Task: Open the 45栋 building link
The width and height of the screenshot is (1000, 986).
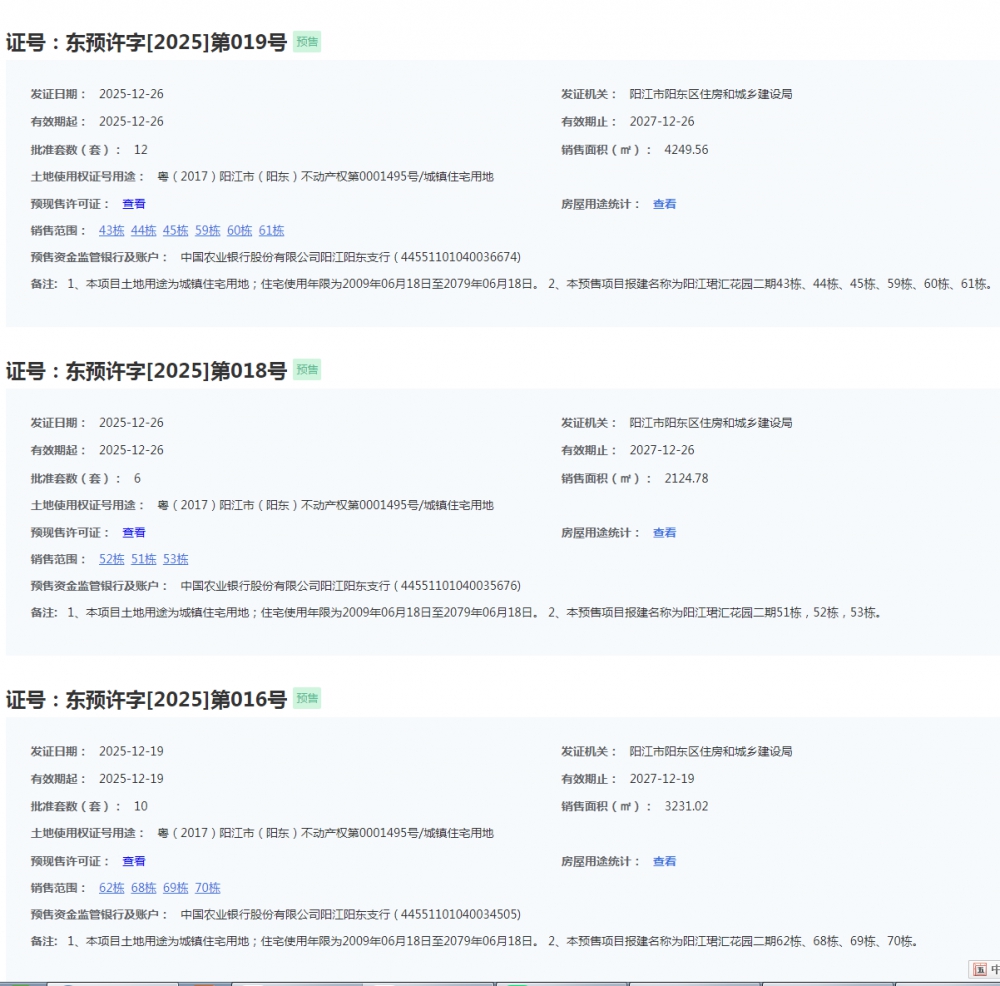Action: point(176,231)
